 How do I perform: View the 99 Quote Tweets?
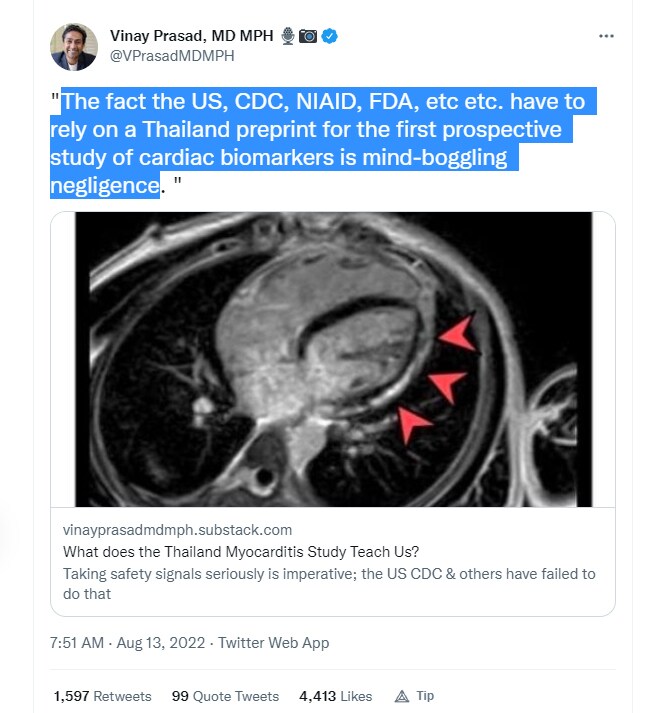(225, 696)
